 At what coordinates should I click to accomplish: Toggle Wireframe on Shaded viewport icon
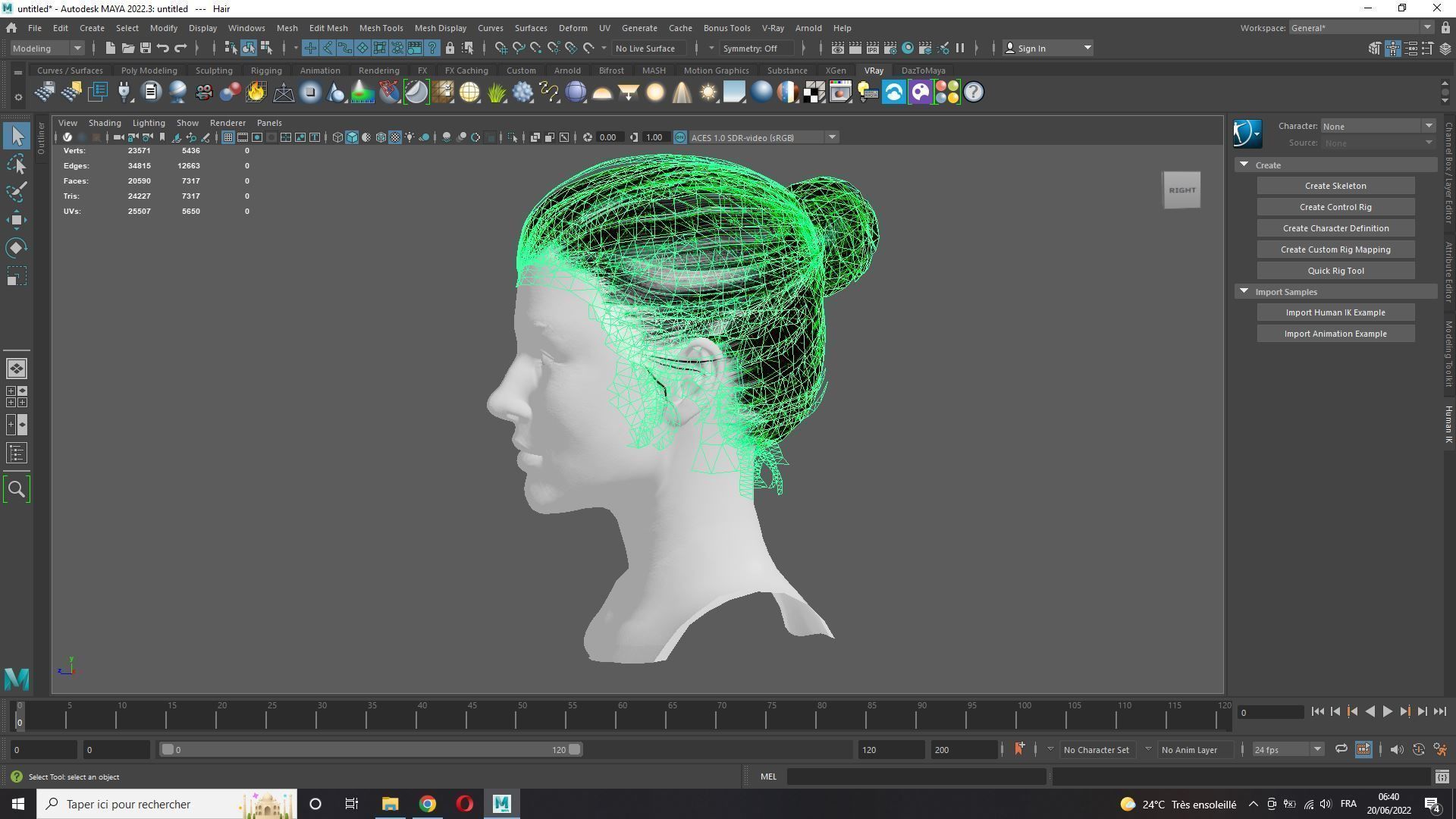[x=381, y=137]
